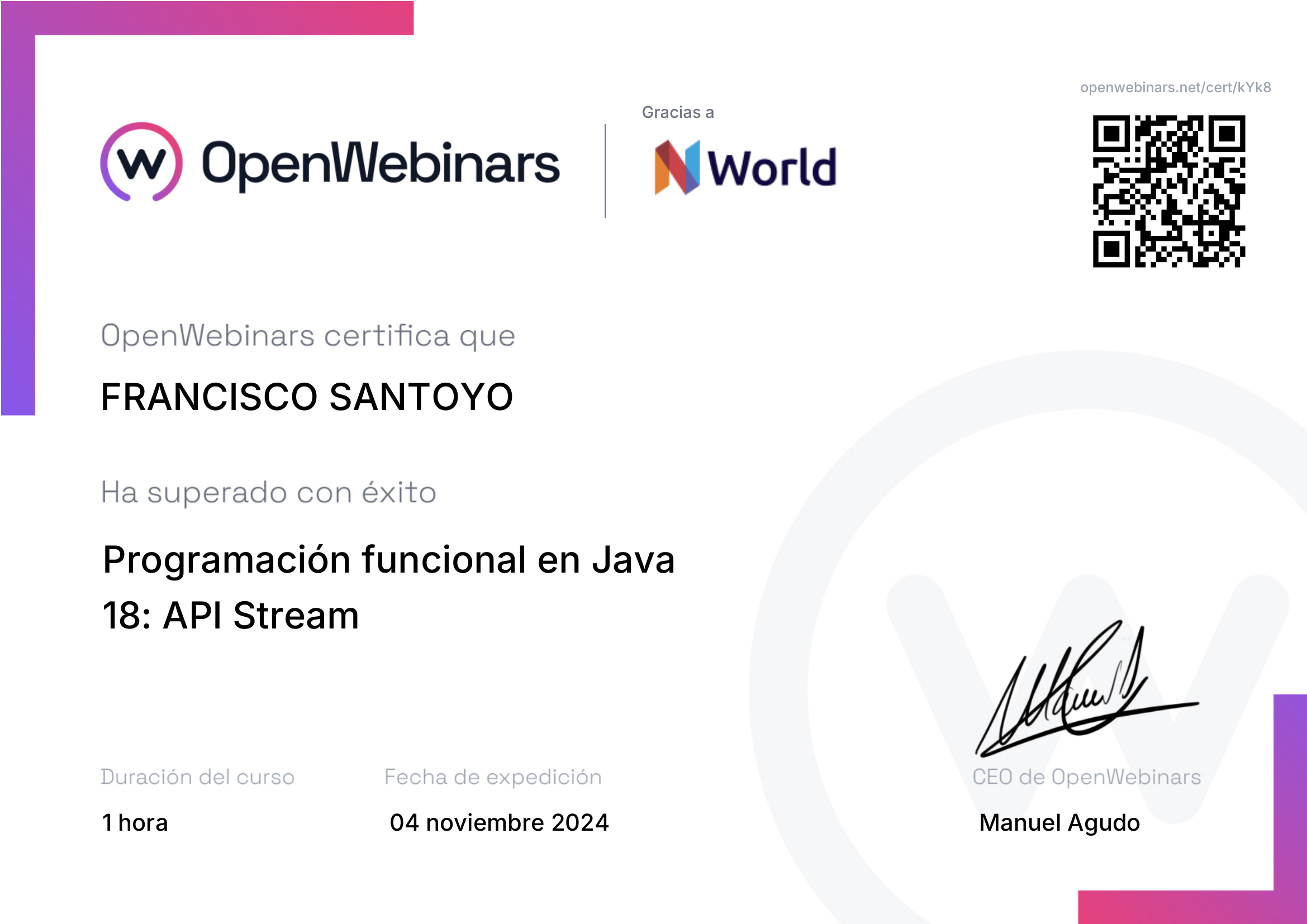The width and height of the screenshot is (1307, 924).
Task: Click the '18: API Stream' title line
Action: [x=231, y=616]
